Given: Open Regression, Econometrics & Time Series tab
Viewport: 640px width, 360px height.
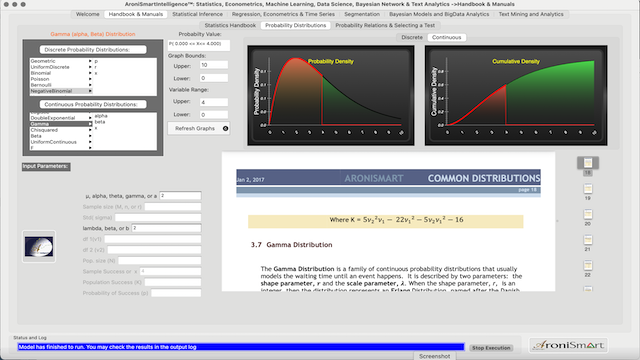Looking at the screenshot, I should 283,14.
